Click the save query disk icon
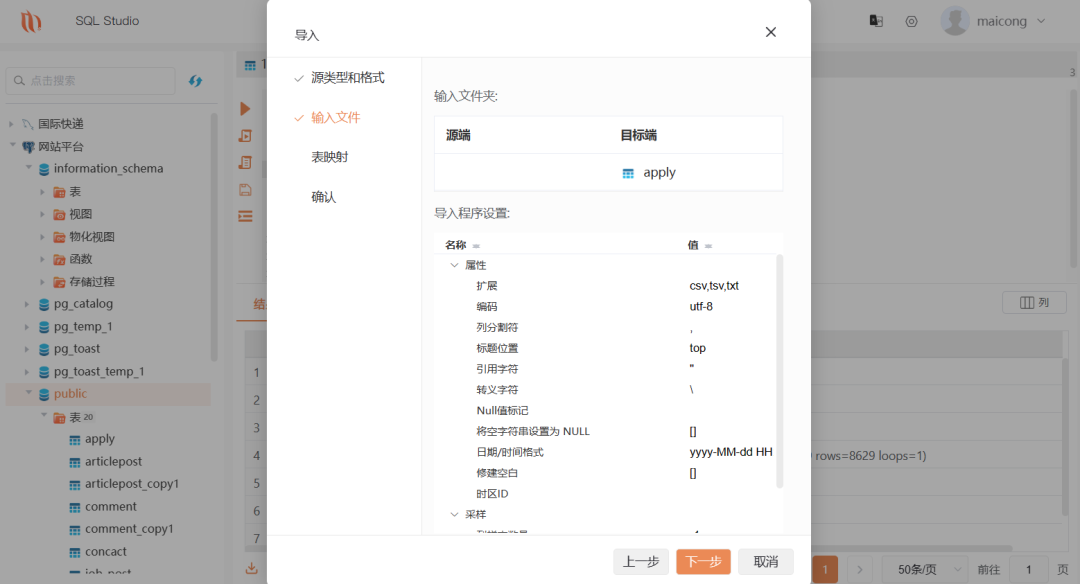Image resolution: width=1080 pixels, height=584 pixels. 245,190
